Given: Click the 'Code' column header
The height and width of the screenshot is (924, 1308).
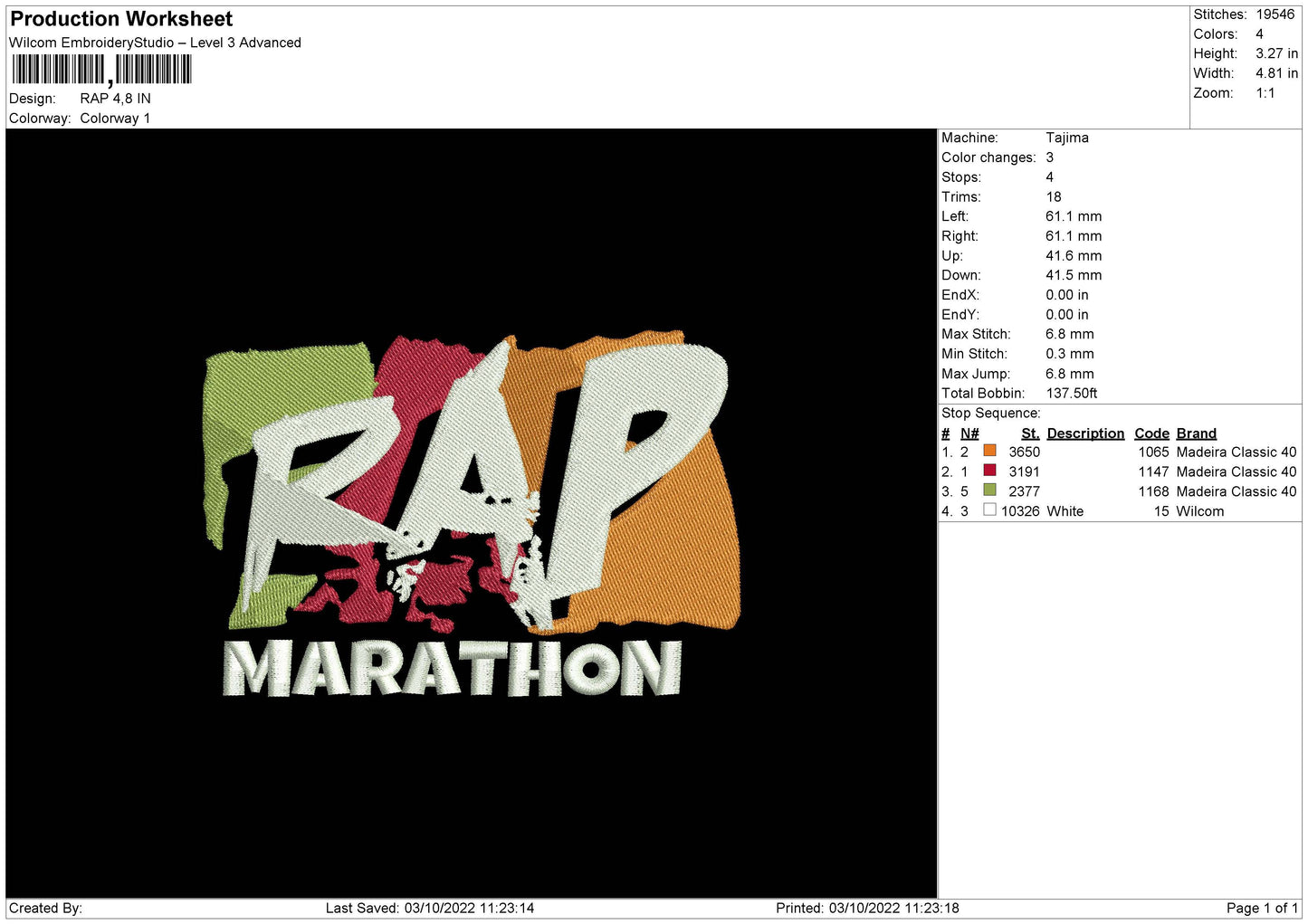Looking at the screenshot, I should click(1151, 433).
